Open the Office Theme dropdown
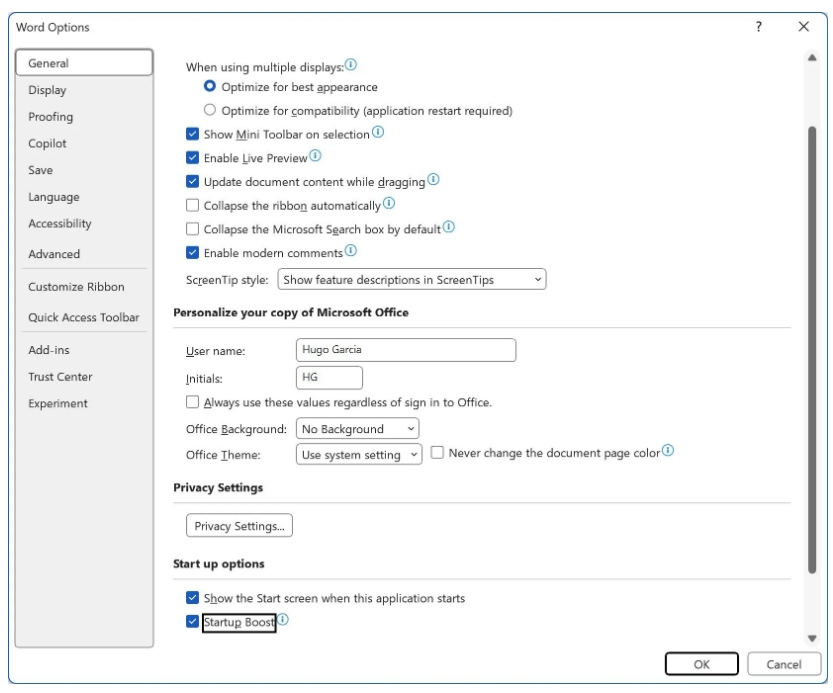 359,455
